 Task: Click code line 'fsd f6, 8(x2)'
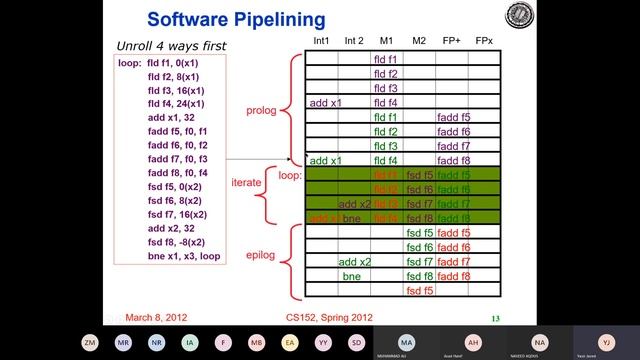click(175, 201)
